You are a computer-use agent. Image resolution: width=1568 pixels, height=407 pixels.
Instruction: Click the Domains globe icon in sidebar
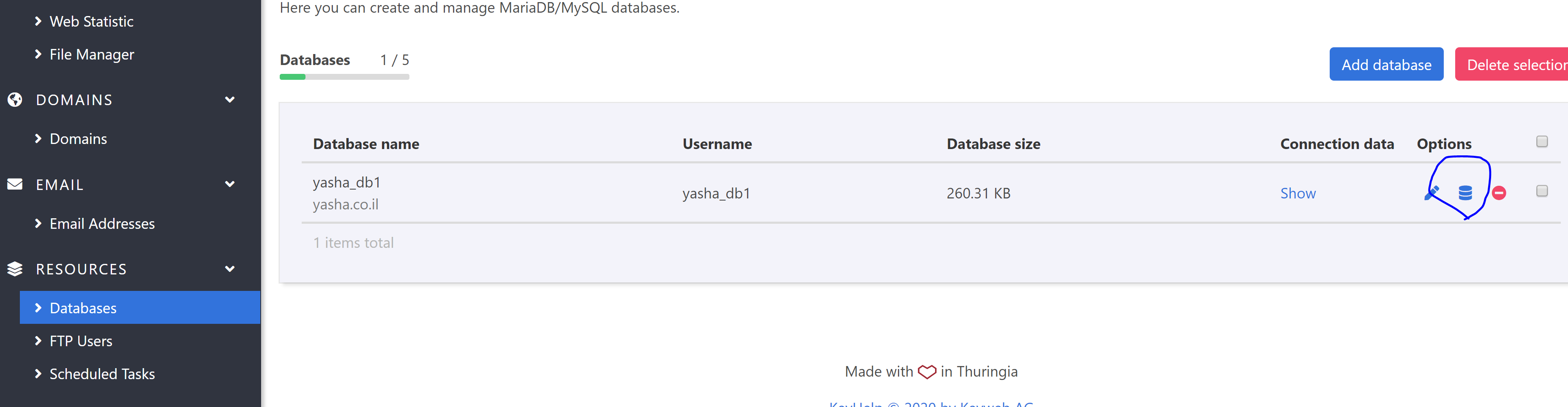15,100
